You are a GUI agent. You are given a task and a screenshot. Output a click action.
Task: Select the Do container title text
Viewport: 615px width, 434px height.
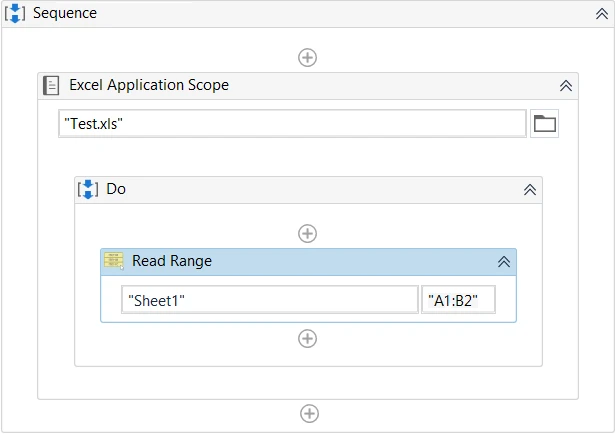pos(116,189)
